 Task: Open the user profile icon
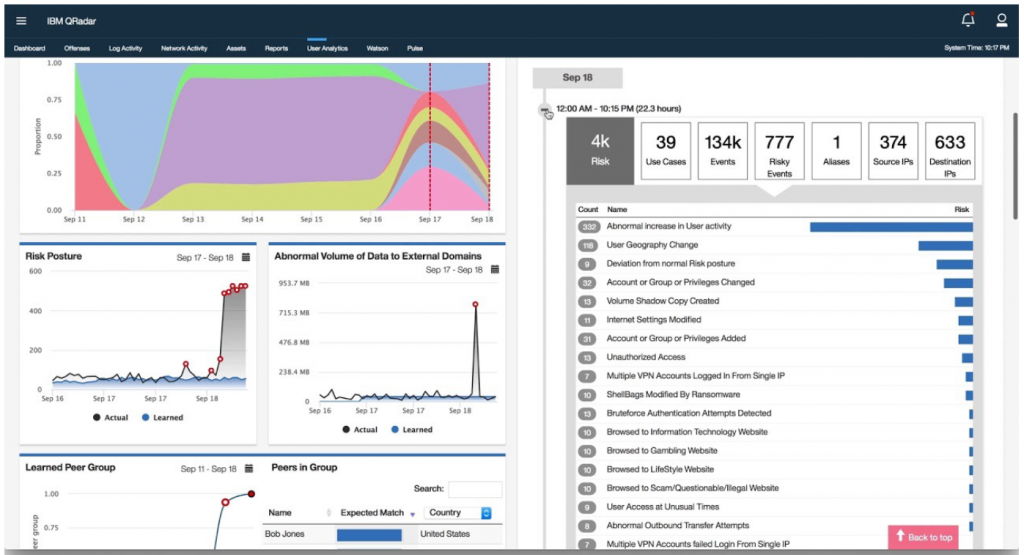click(x=1001, y=21)
